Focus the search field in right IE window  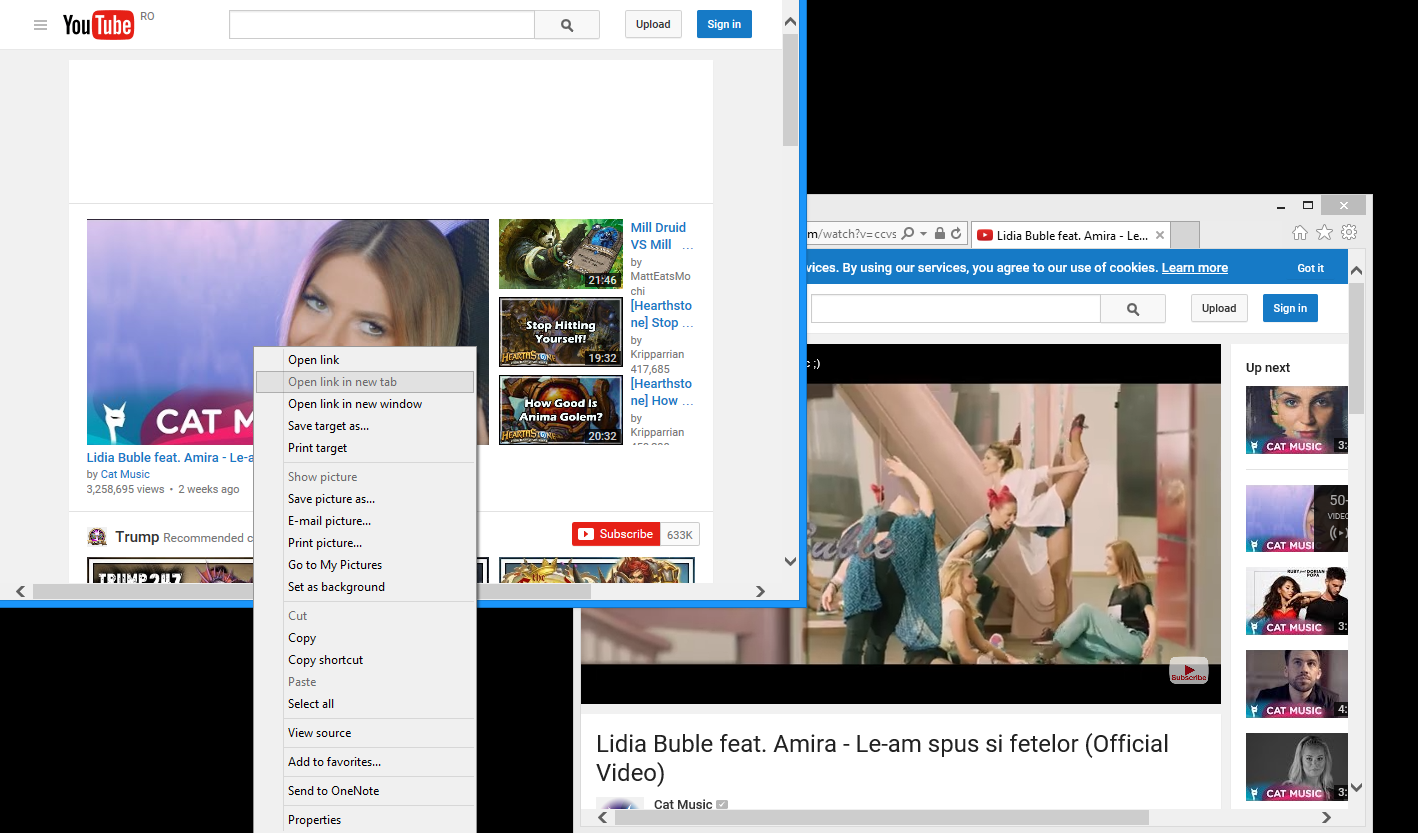[x=955, y=309]
